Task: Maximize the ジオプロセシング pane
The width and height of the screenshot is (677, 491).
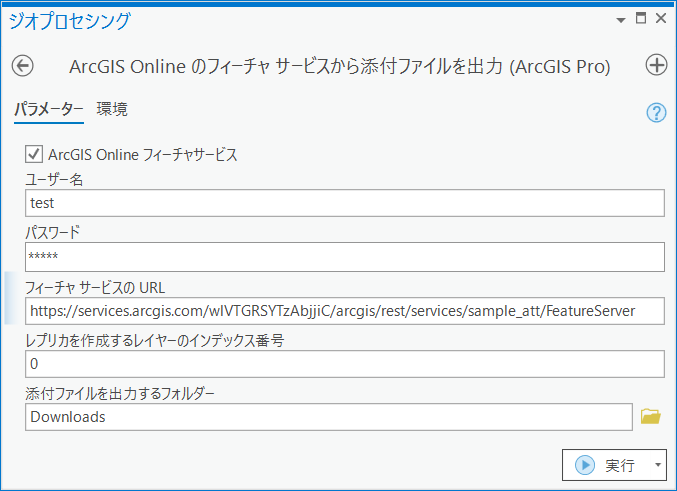Action: tap(641, 18)
